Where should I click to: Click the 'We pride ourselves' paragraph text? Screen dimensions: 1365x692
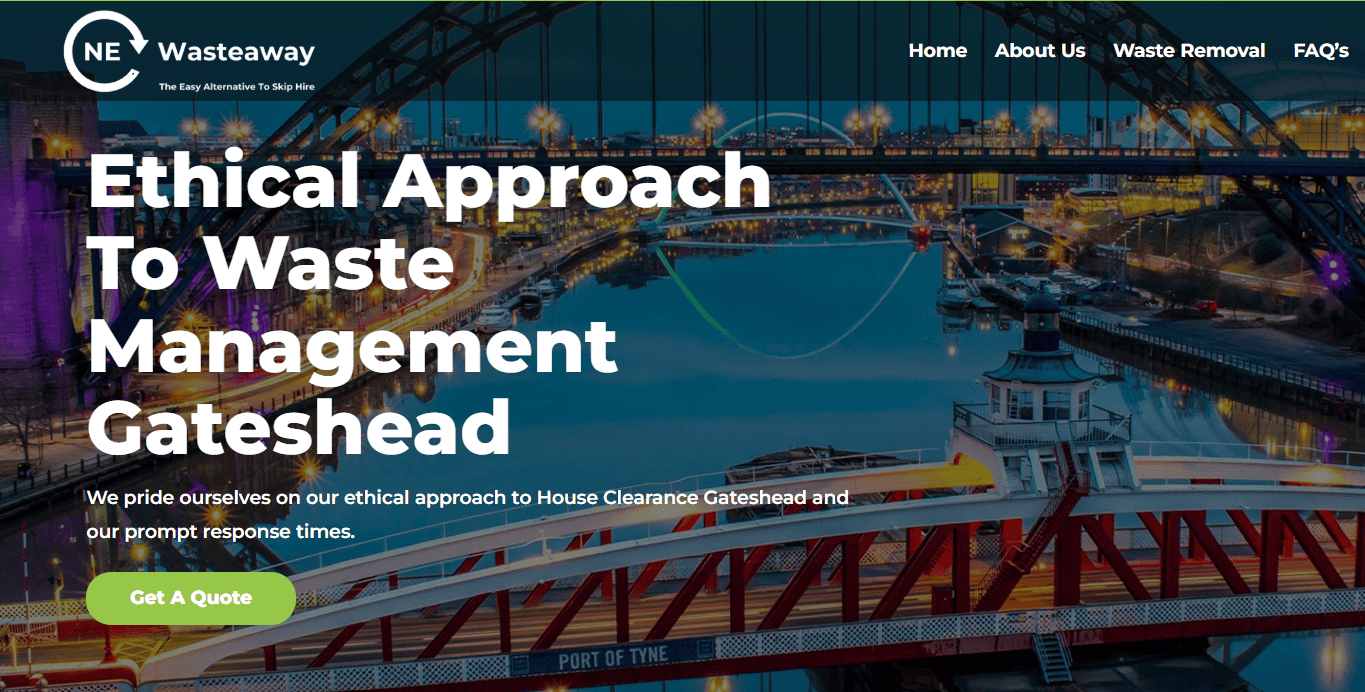point(467,514)
